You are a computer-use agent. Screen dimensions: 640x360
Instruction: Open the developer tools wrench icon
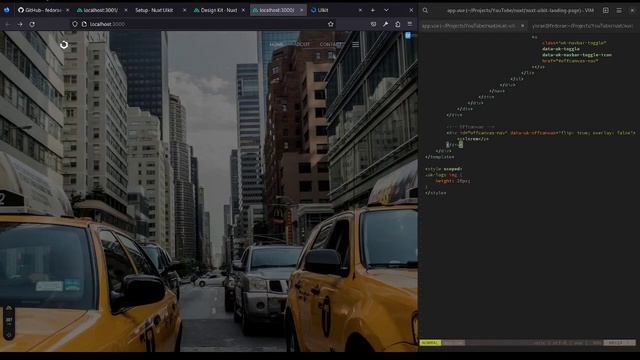[385, 24]
